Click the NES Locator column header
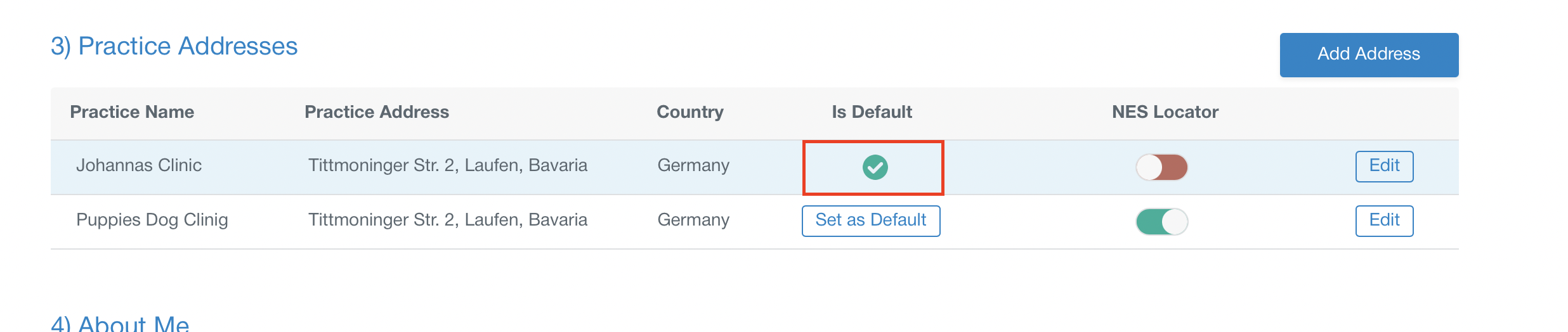This screenshot has height=332, width=1568. pos(1165,112)
